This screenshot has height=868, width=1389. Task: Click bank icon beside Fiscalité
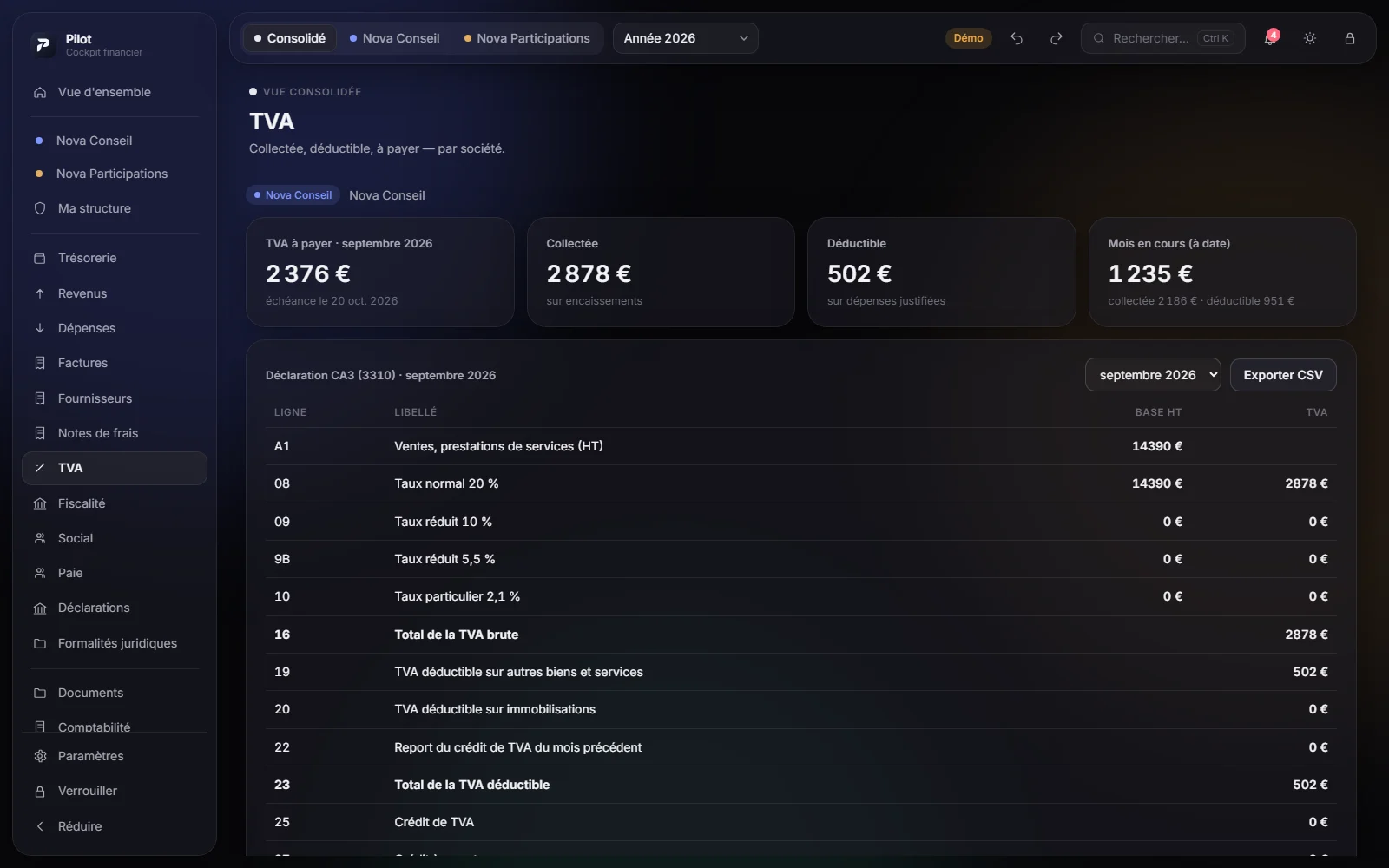40,503
